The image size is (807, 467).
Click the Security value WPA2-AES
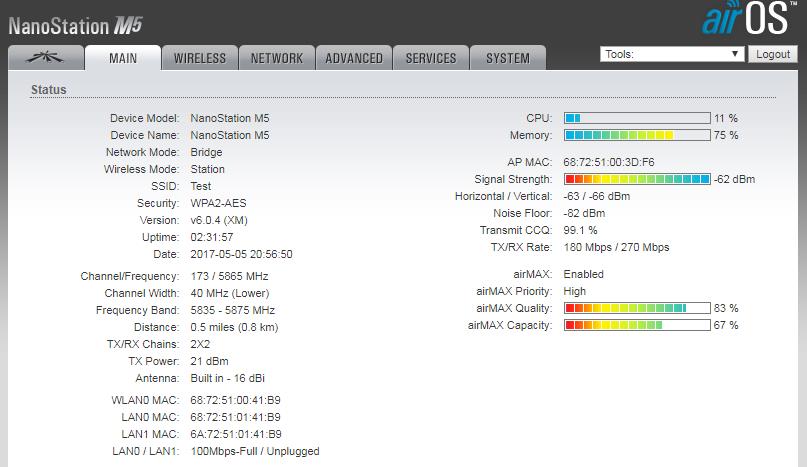coord(218,203)
